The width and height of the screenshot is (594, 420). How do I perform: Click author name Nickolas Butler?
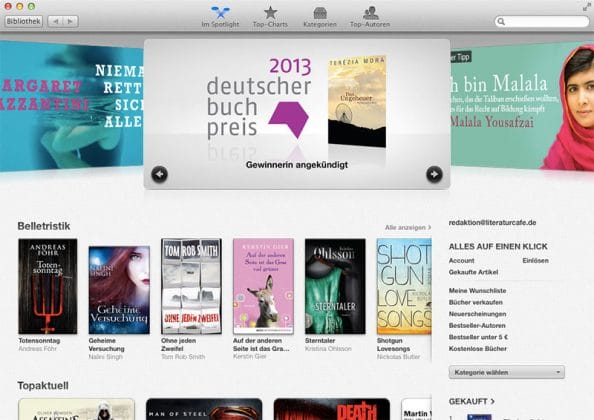click(399, 357)
